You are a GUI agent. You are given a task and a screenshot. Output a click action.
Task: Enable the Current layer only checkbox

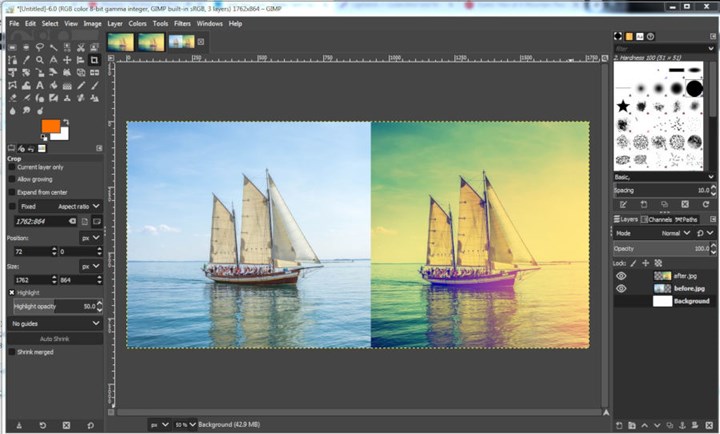tap(12, 167)
